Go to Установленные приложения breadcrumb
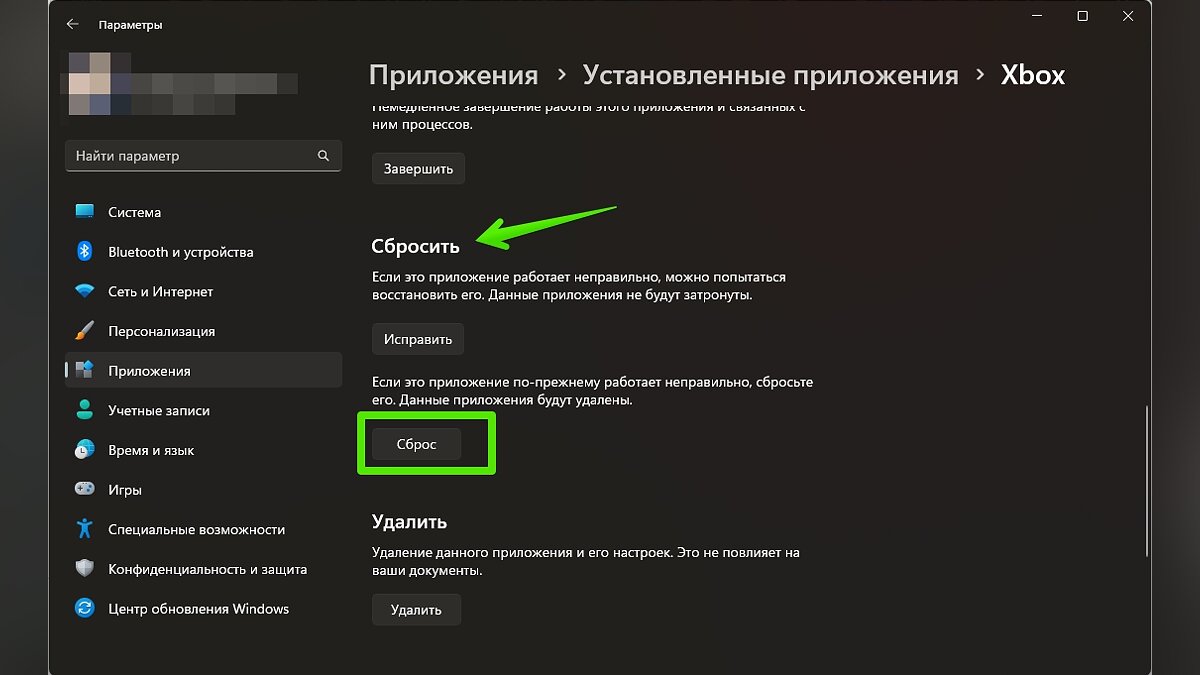 tap(770, 75)
